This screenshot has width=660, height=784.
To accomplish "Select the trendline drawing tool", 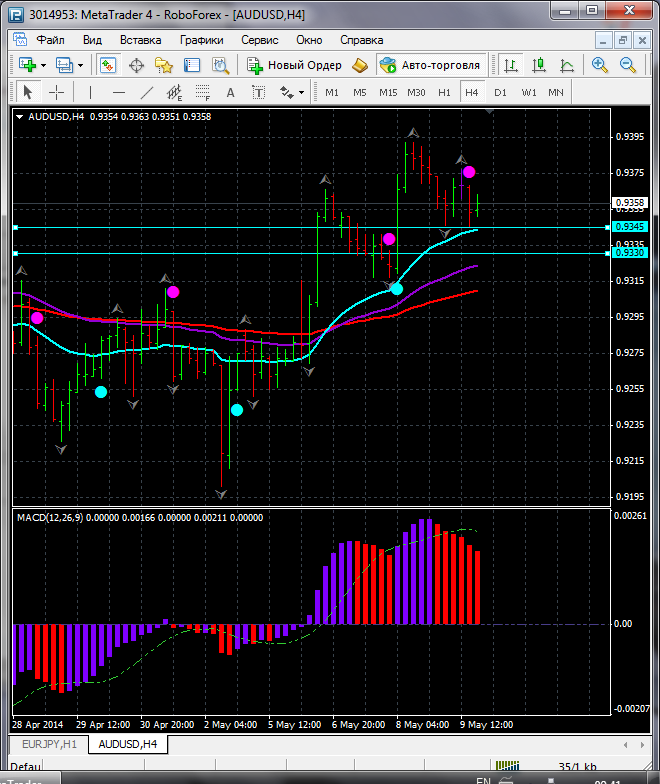I will (x=147, y=92).
